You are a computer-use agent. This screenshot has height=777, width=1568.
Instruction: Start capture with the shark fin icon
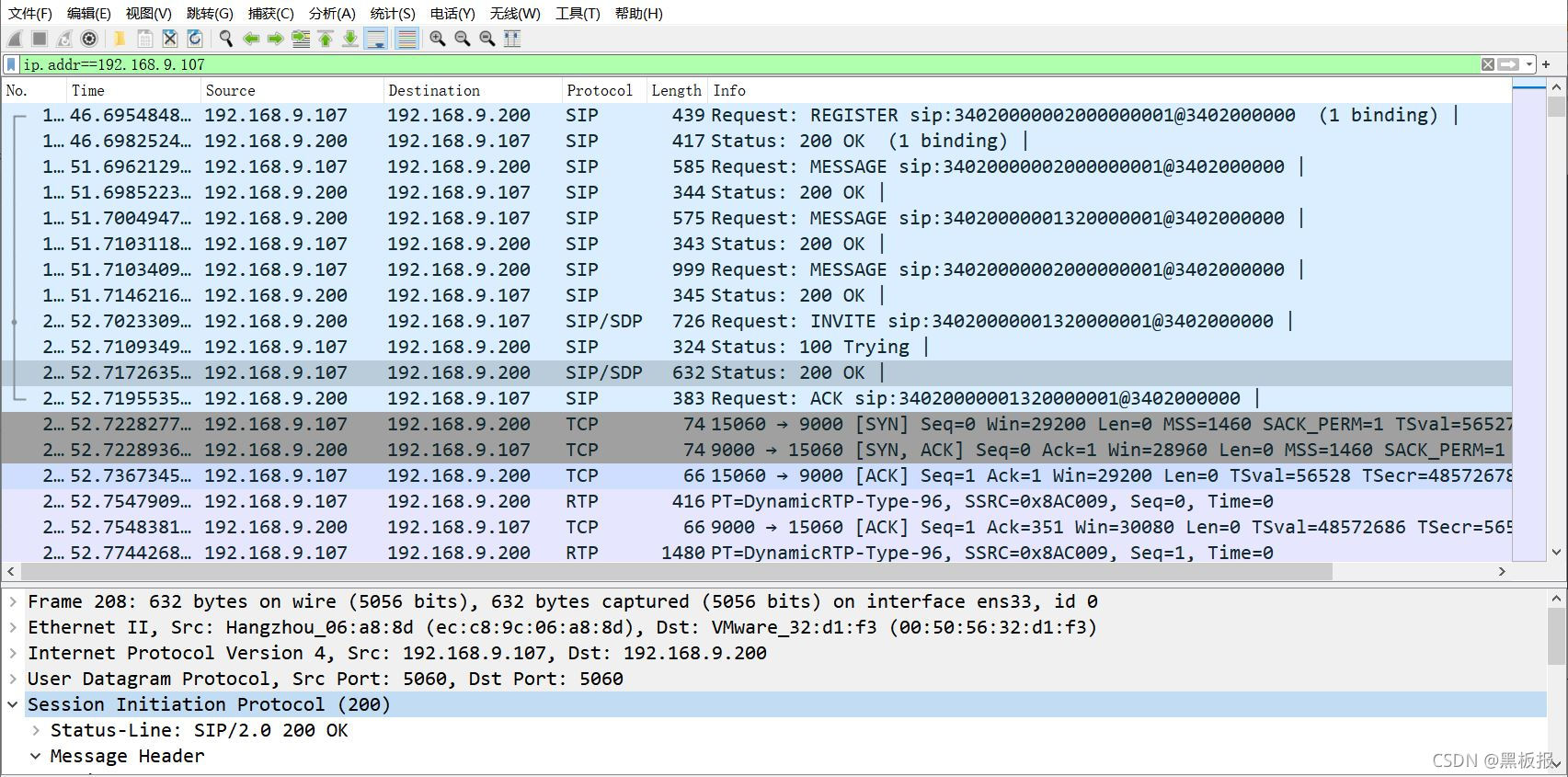15,39
